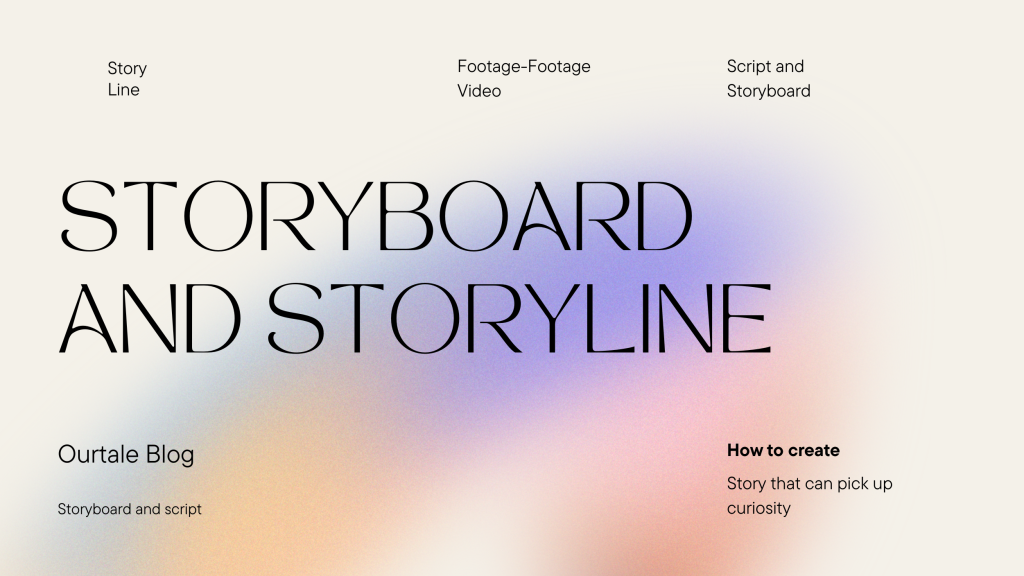Click the "Story Line" label top left
This screenshot has width=1024, height=576.
pos(125,78)
